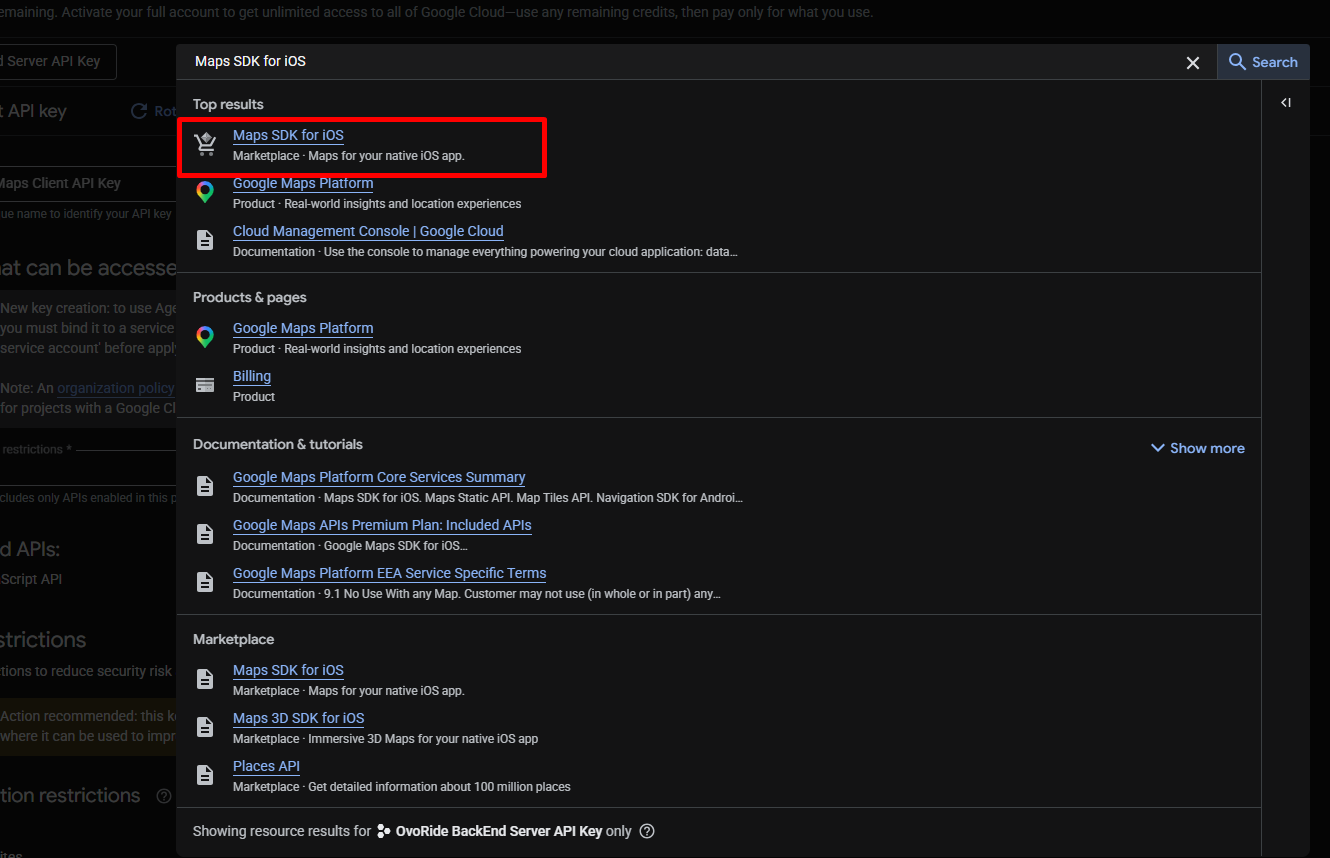Click the help icon beside the restrictions heading in the background
The width and height of the screenshot is (1330, 858).
click(163, 796)
